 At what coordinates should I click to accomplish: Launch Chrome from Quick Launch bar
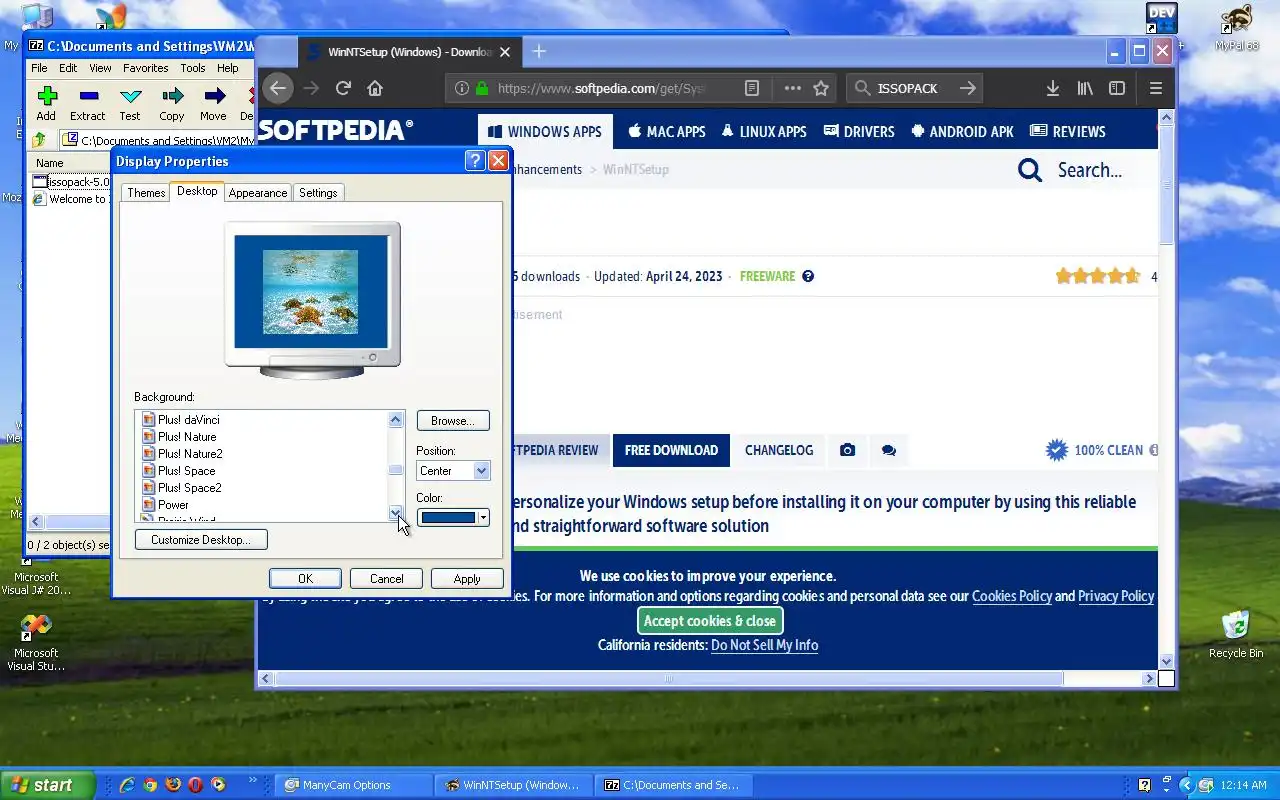tap(150, 785)
